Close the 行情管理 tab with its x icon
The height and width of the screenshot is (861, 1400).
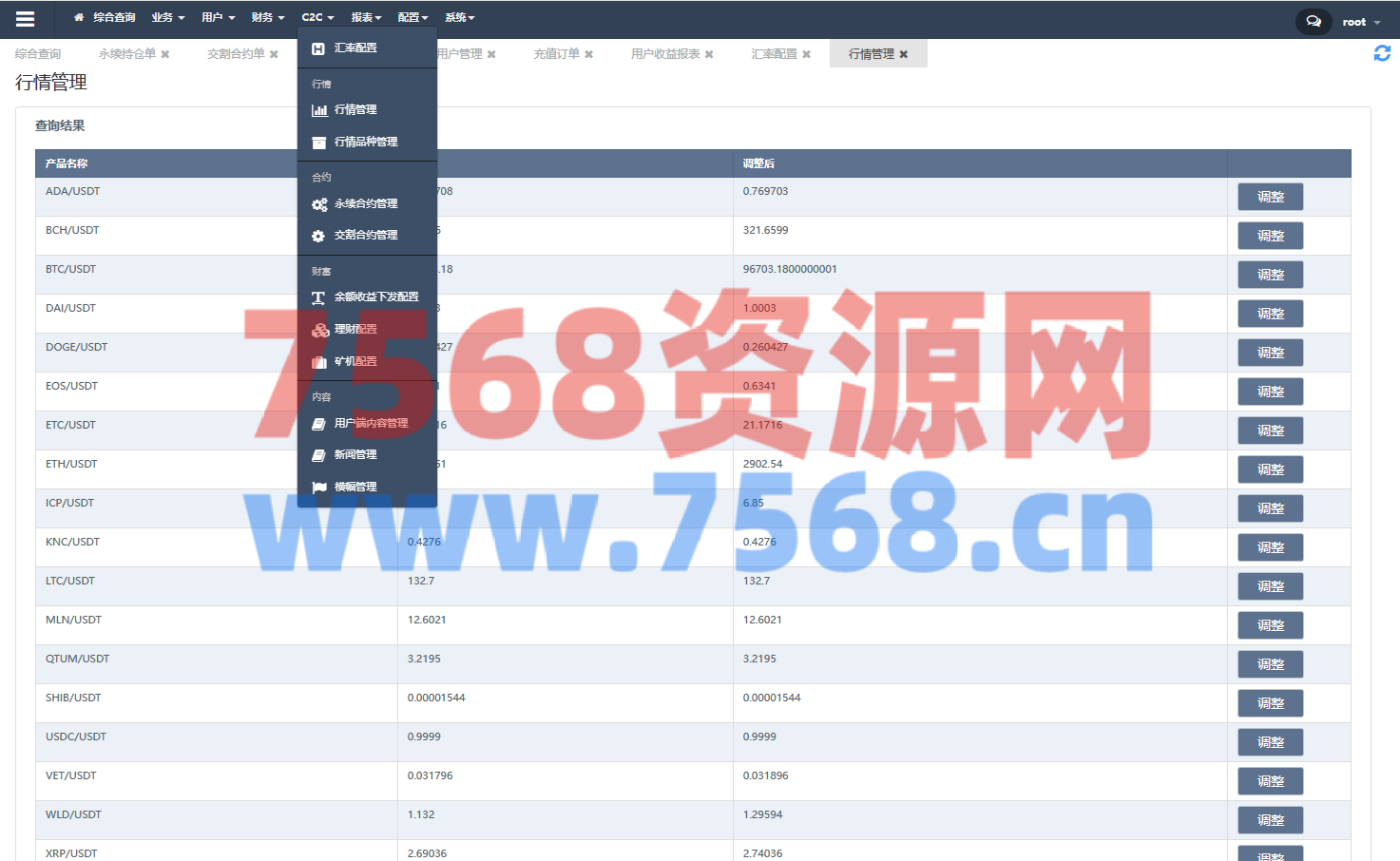(904, 54)
